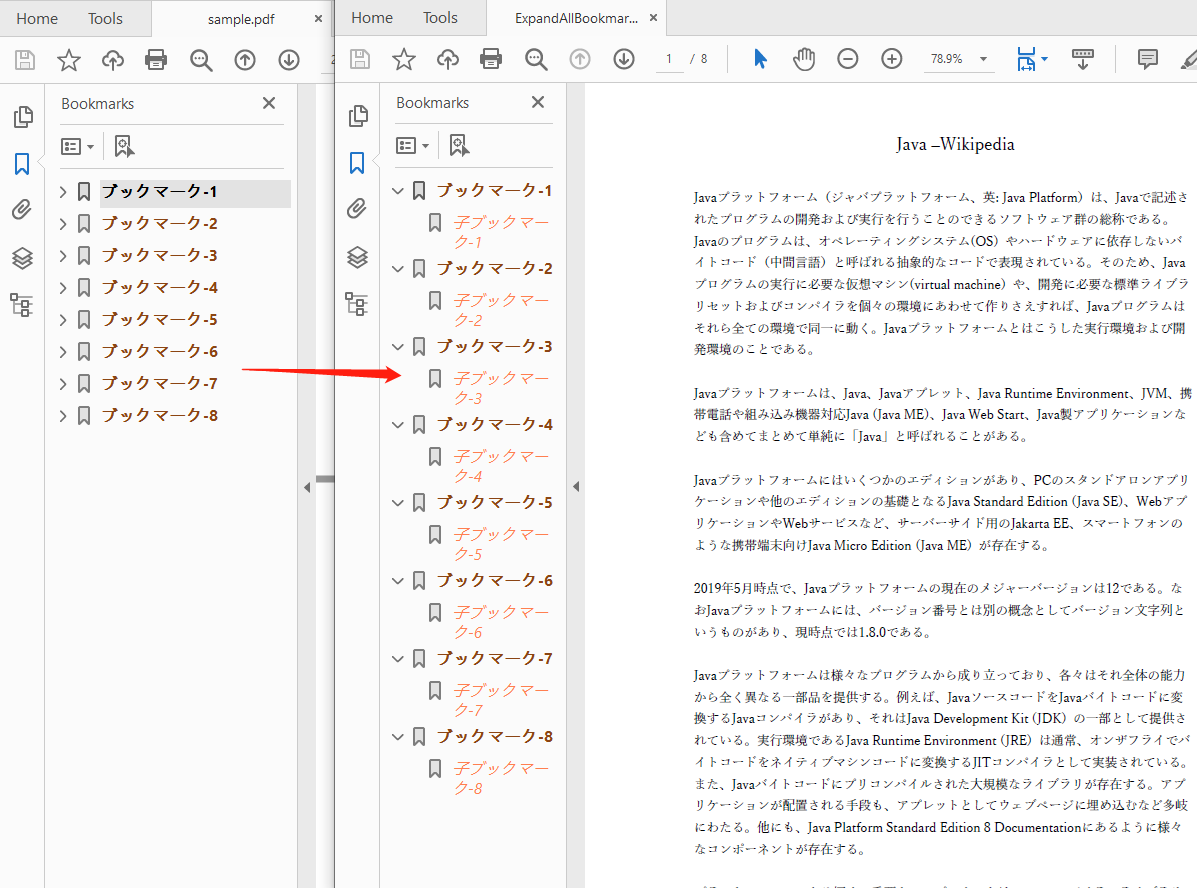Open Tools tab in ExpandAllBookmarks window
Image resolution: width=1197 pixels, height=888 pixels.
point(440,18)
